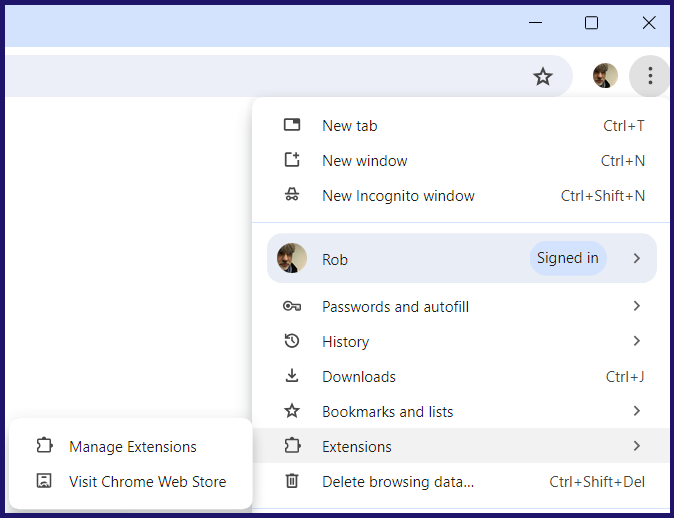Click the trash icon for Delete browsing data

pos(292,481)
